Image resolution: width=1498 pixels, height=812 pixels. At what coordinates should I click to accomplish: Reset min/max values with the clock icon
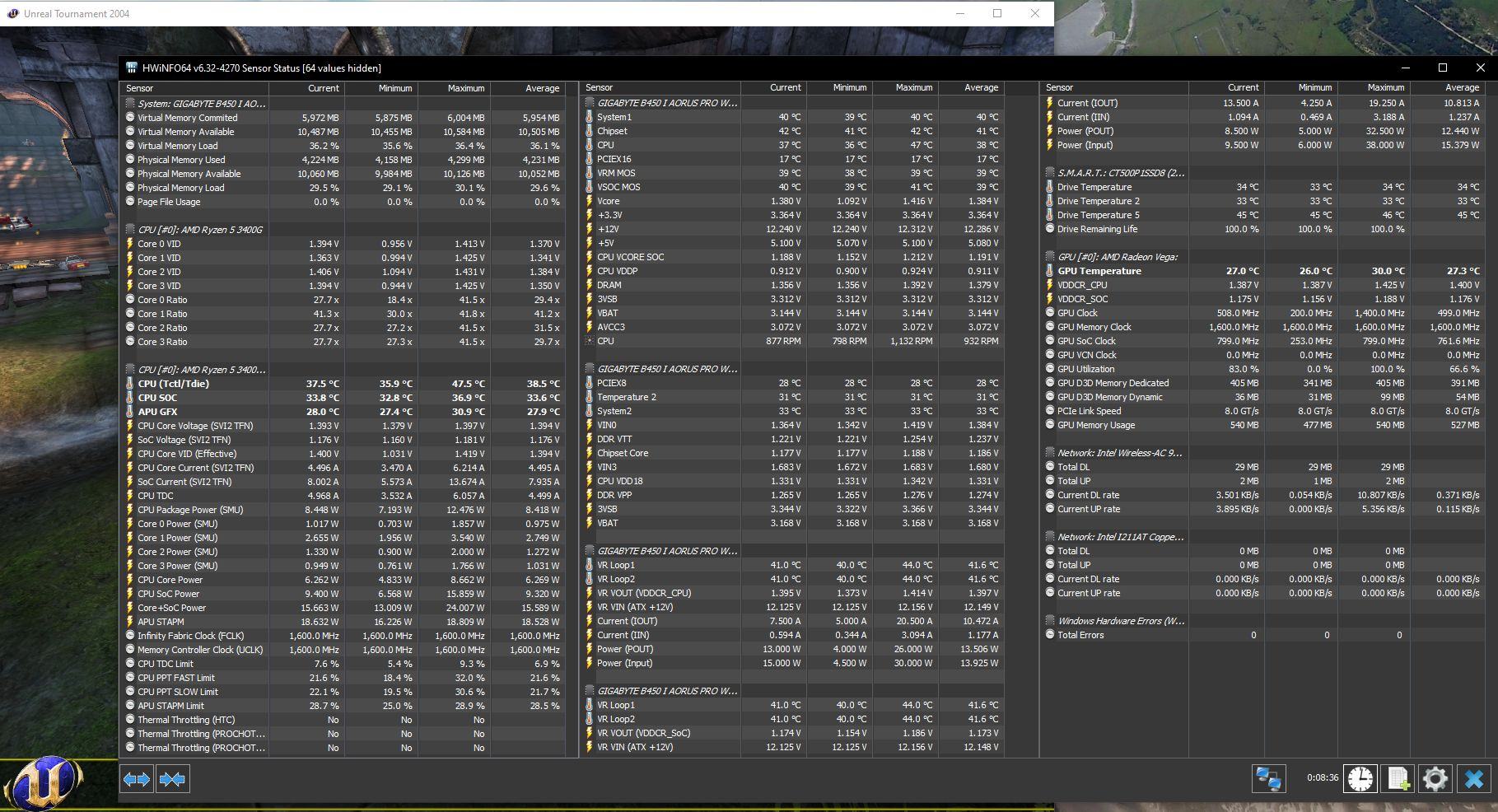[x=1360, y=778]
